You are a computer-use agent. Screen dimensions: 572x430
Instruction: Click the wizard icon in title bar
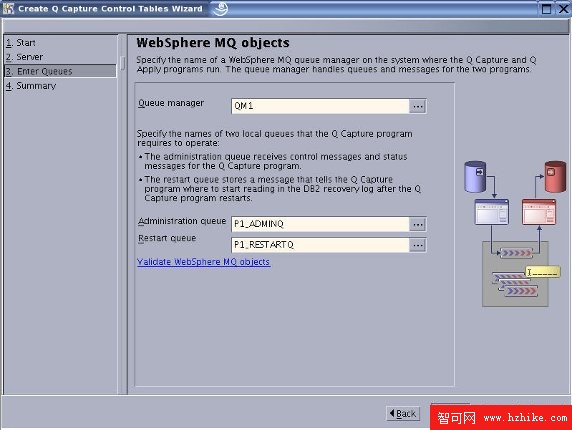coord(8,8)
